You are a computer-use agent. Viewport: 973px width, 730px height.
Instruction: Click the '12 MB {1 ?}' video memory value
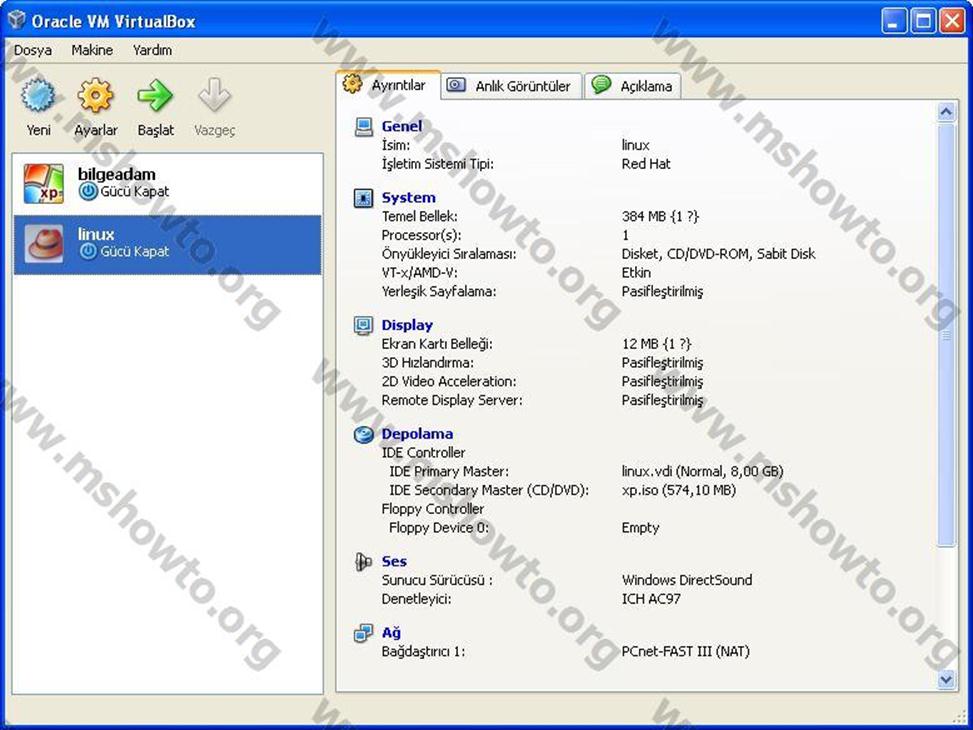tap(657, 344)
